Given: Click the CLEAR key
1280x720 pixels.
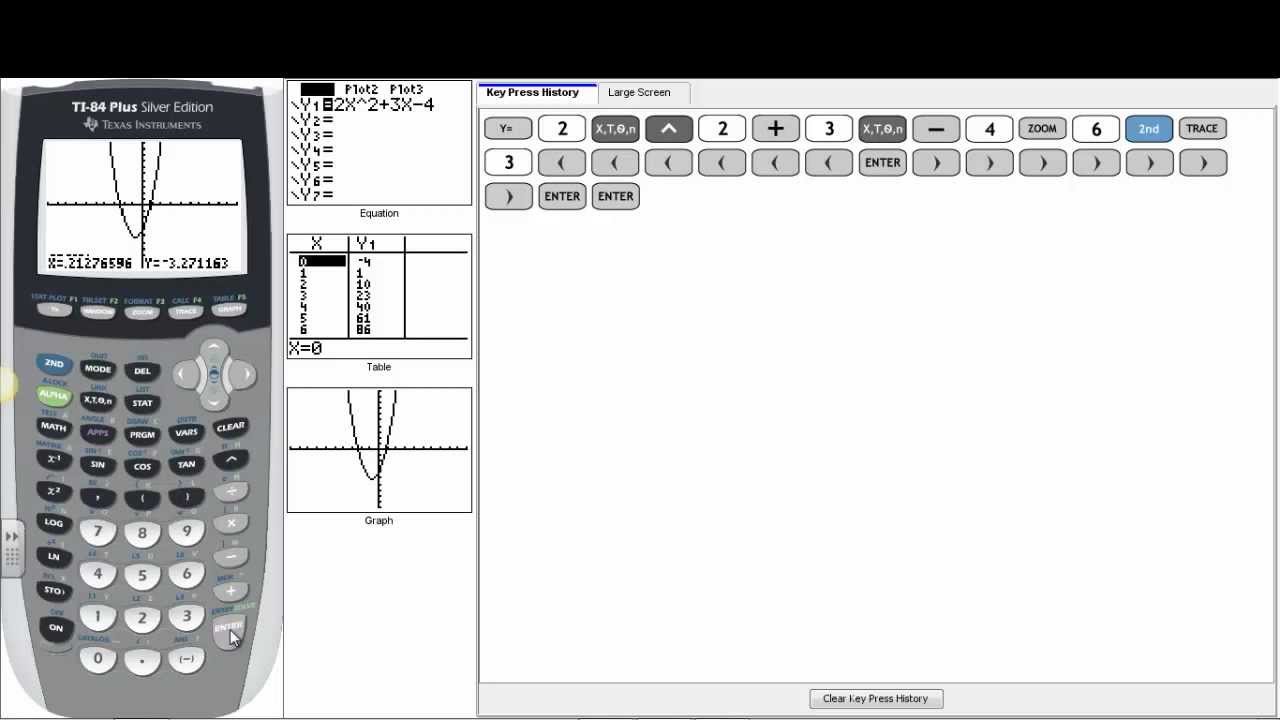Looking at the screenshot, I should tap(230, 427).
